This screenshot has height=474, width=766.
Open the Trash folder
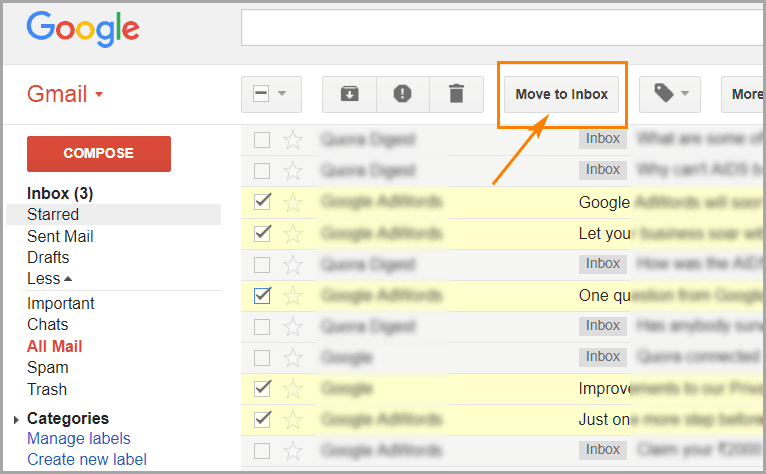(x=47, y=389)
